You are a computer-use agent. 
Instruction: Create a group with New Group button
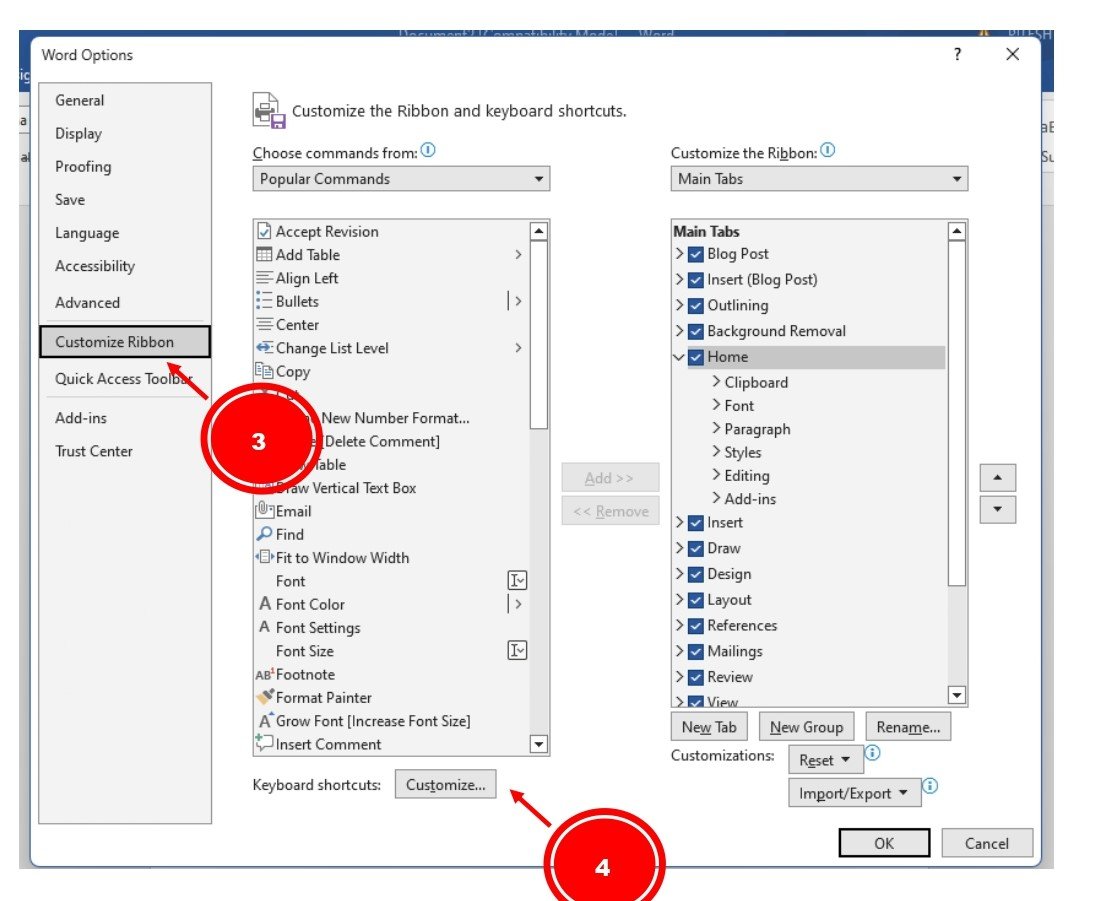click(806, 727)
